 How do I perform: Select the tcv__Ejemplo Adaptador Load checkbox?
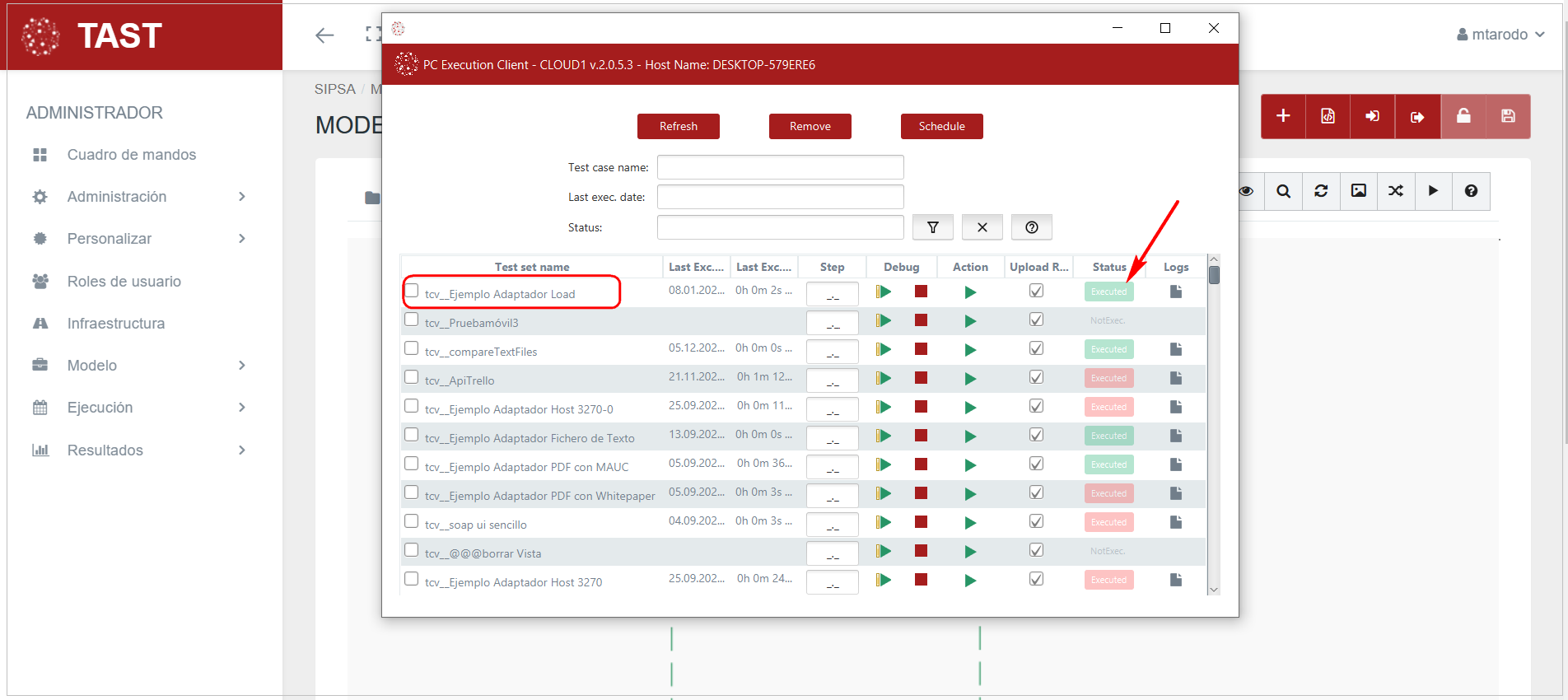[x=412, y=291]
